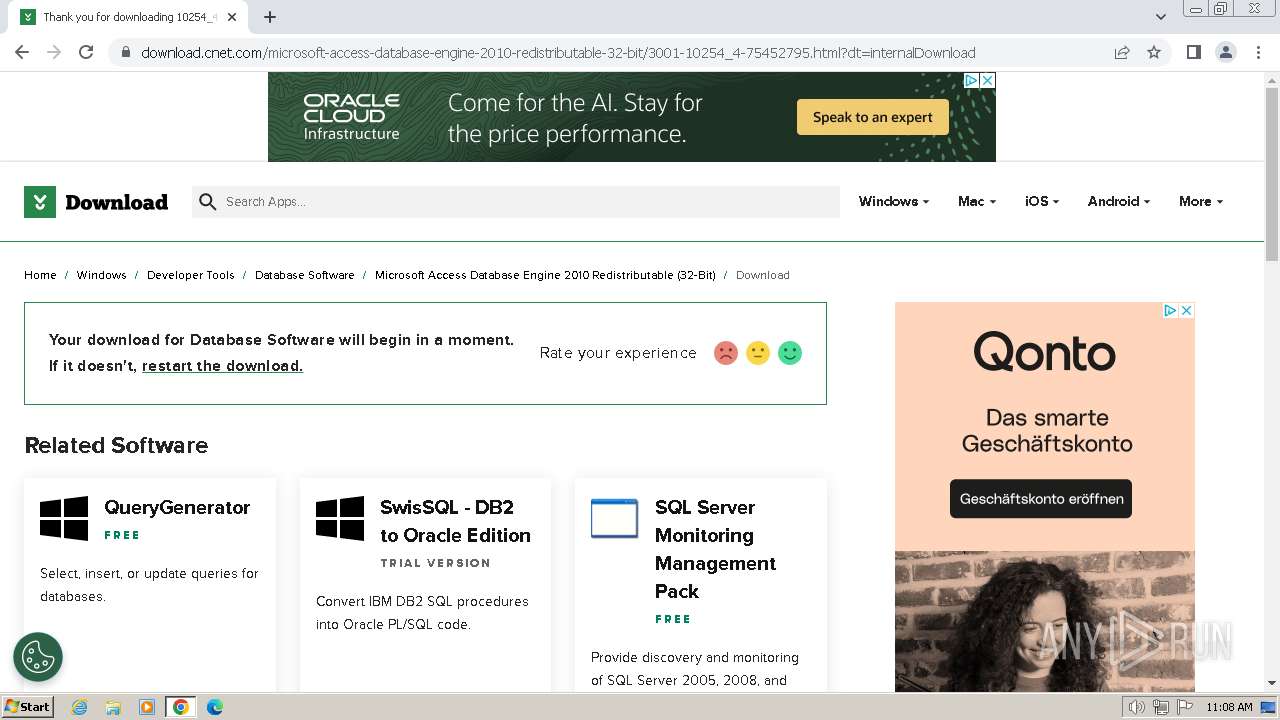The image size is (1280, 720).
Task: Open File Explorer from taskbar
Action: 113,707
